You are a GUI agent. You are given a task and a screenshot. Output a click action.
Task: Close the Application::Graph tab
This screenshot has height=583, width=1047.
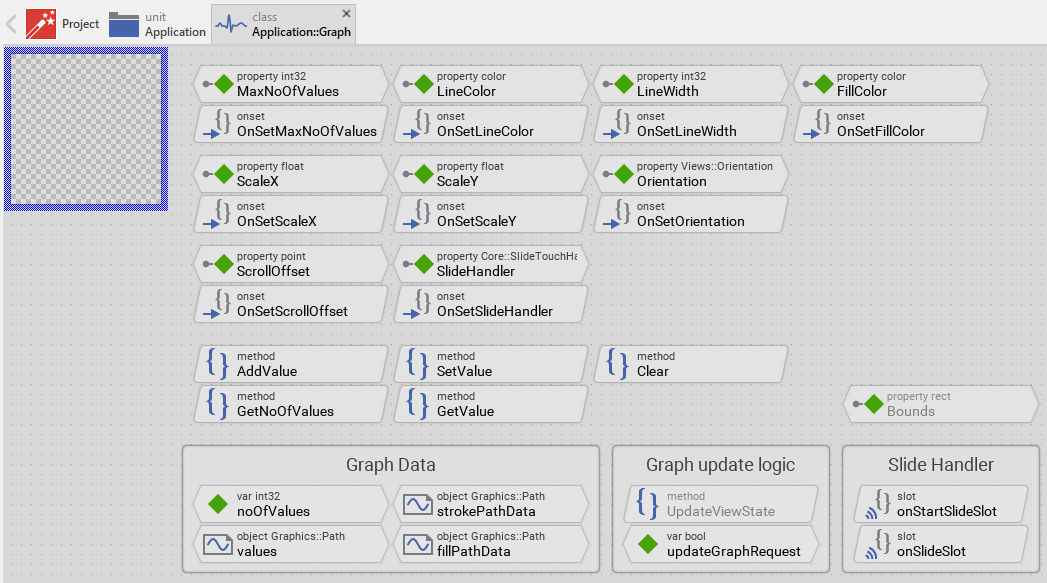(x=347, y=13)
